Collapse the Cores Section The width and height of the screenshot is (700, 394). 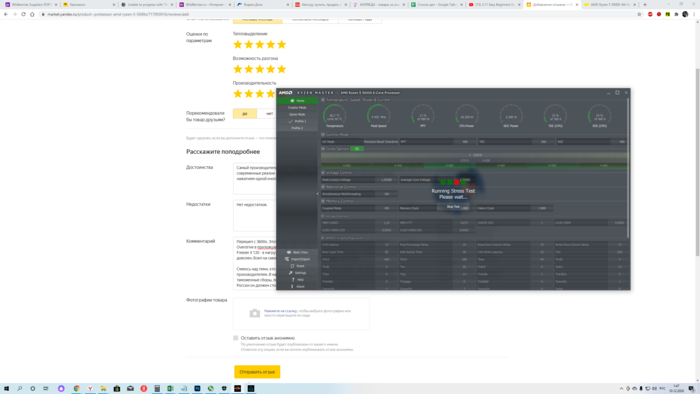tap(323, 149)
